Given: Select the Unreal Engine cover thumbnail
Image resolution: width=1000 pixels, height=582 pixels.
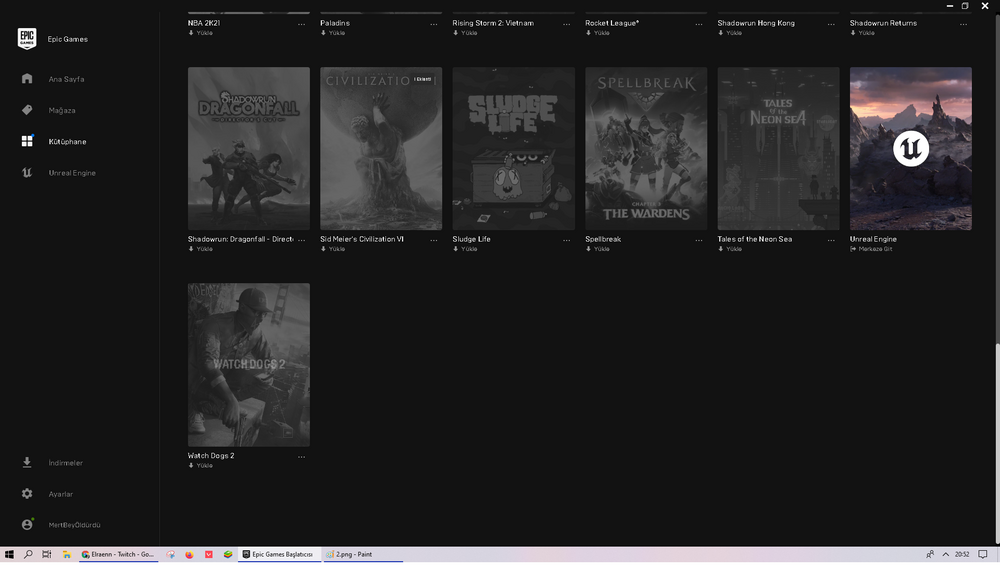Looking at the screenshot, I should click(x=911, y=149).
